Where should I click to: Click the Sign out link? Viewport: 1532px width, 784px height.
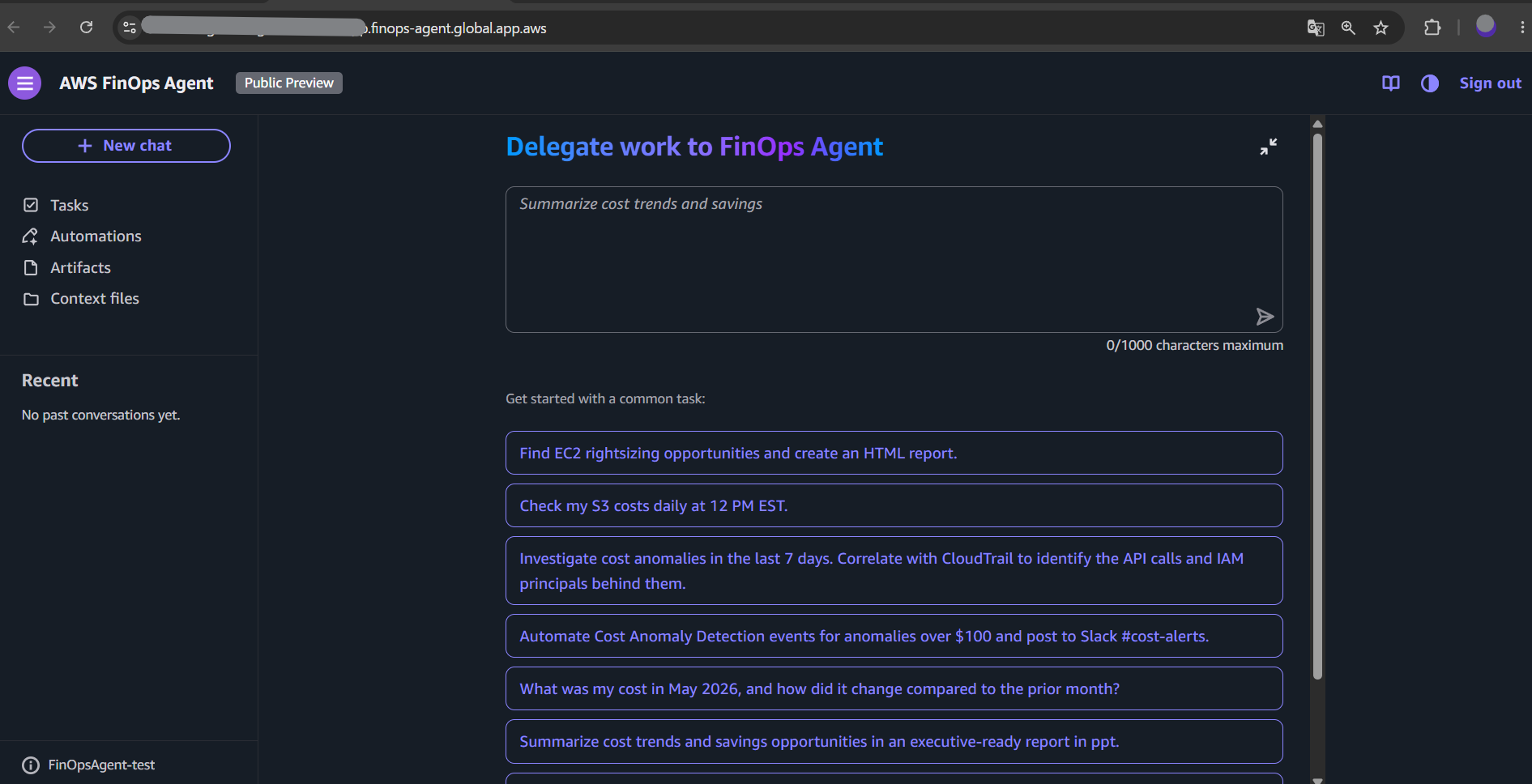1490,83
